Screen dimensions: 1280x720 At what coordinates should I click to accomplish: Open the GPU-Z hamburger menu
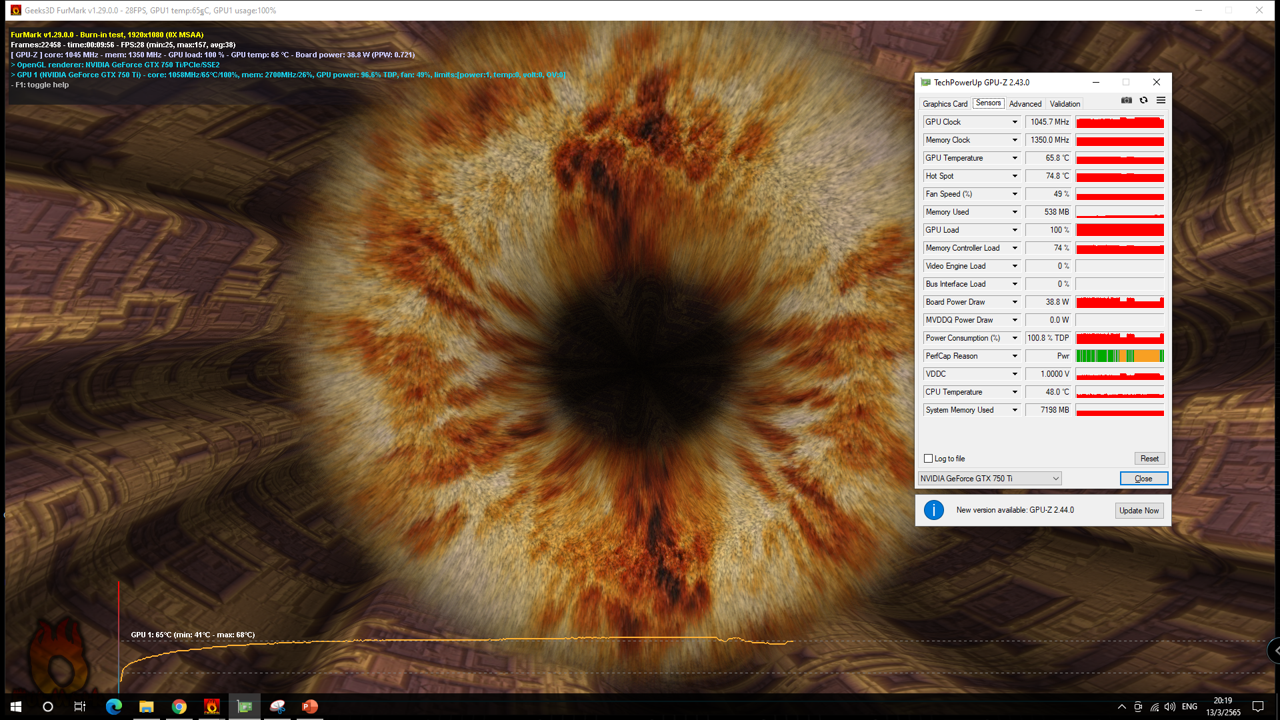pyautogui.click(x=1161, y=100)
